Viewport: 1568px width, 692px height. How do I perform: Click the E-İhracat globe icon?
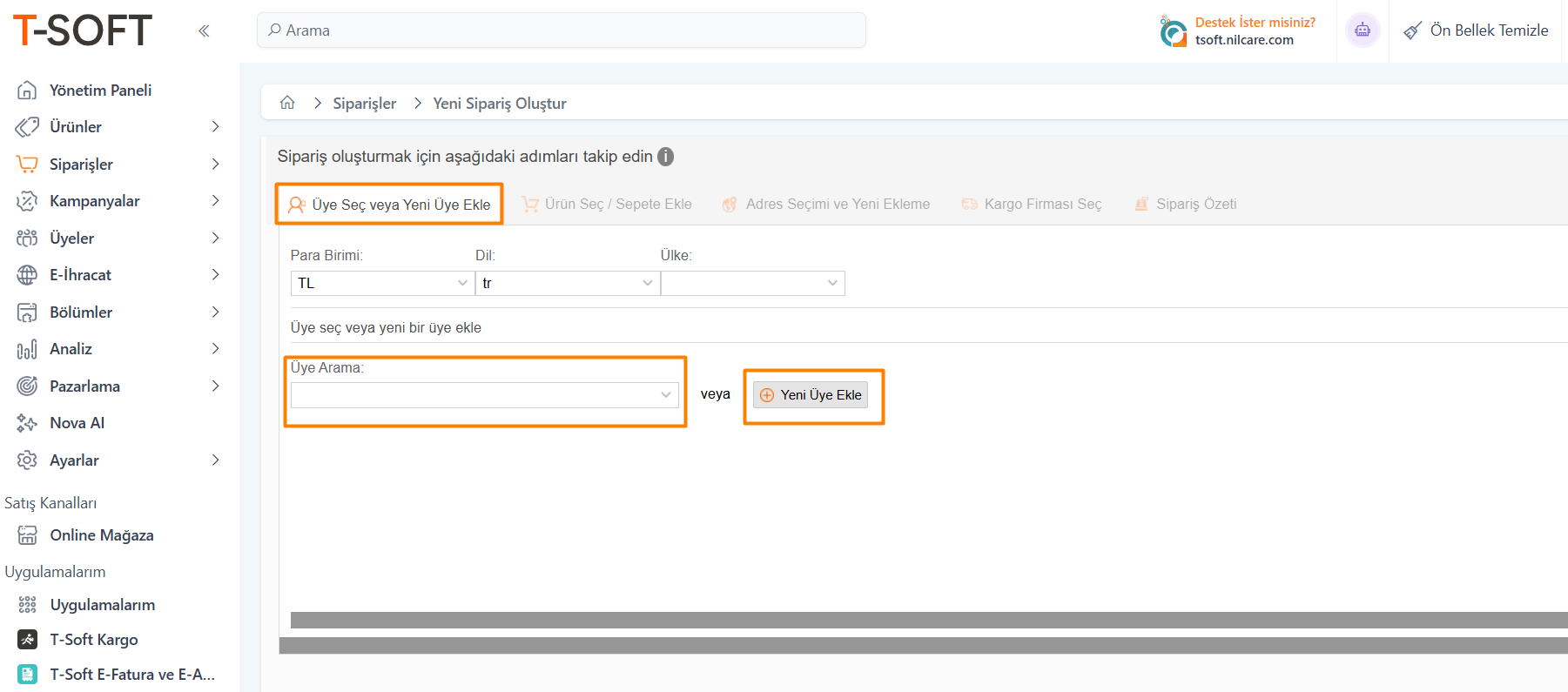27,275
